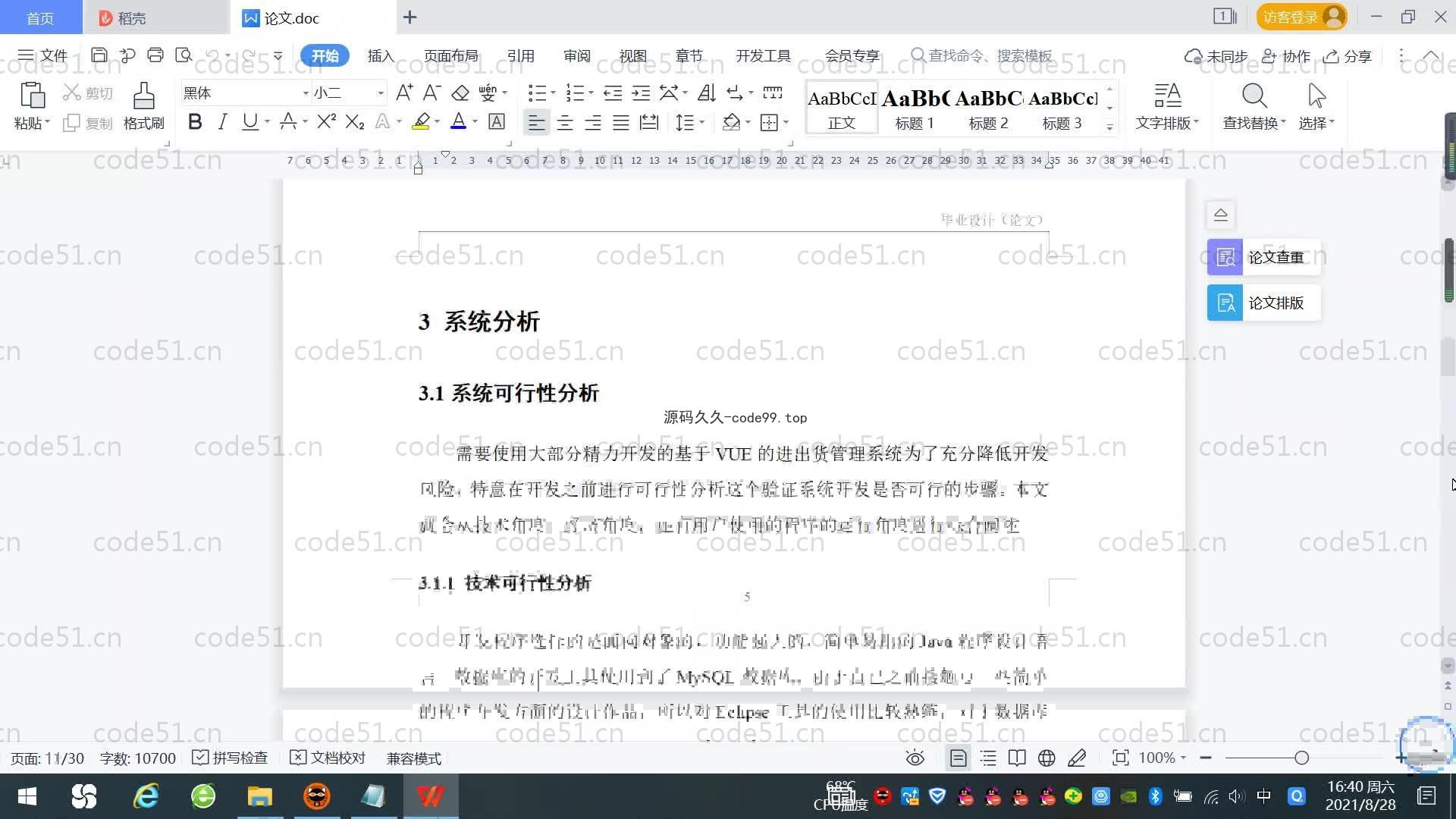Open document proofreading in status bar
This screenshot has height=819, width=1456.
click(x=328, y=758)
